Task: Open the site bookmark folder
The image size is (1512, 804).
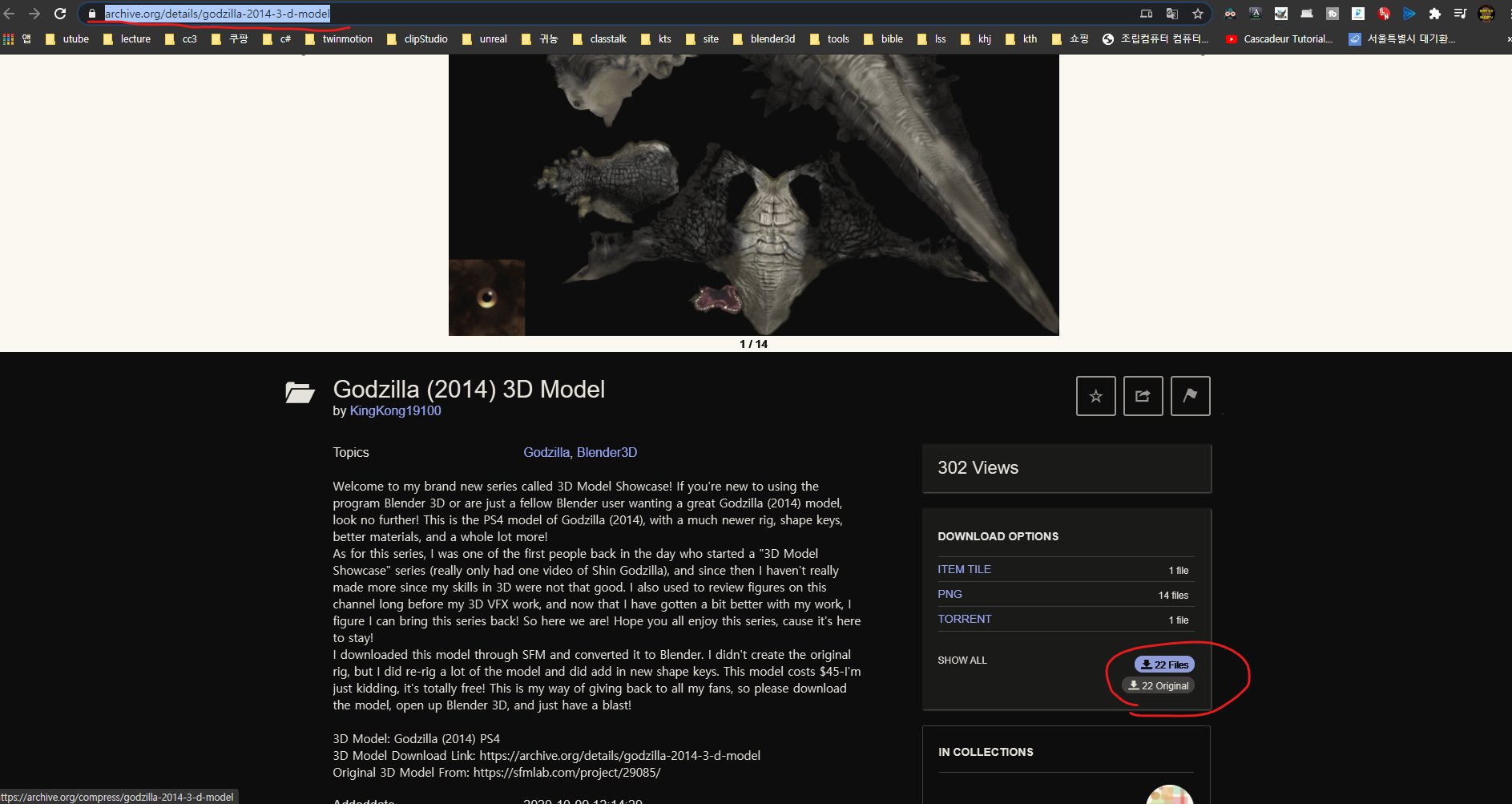Action: (x=702, y=38)
